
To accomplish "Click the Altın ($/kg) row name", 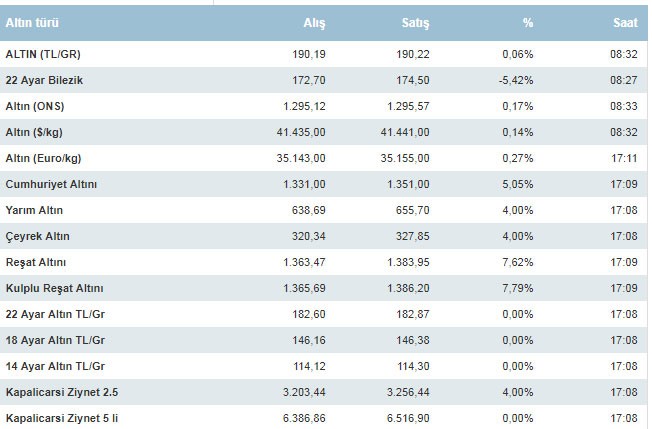I will [x=38, y=132].
